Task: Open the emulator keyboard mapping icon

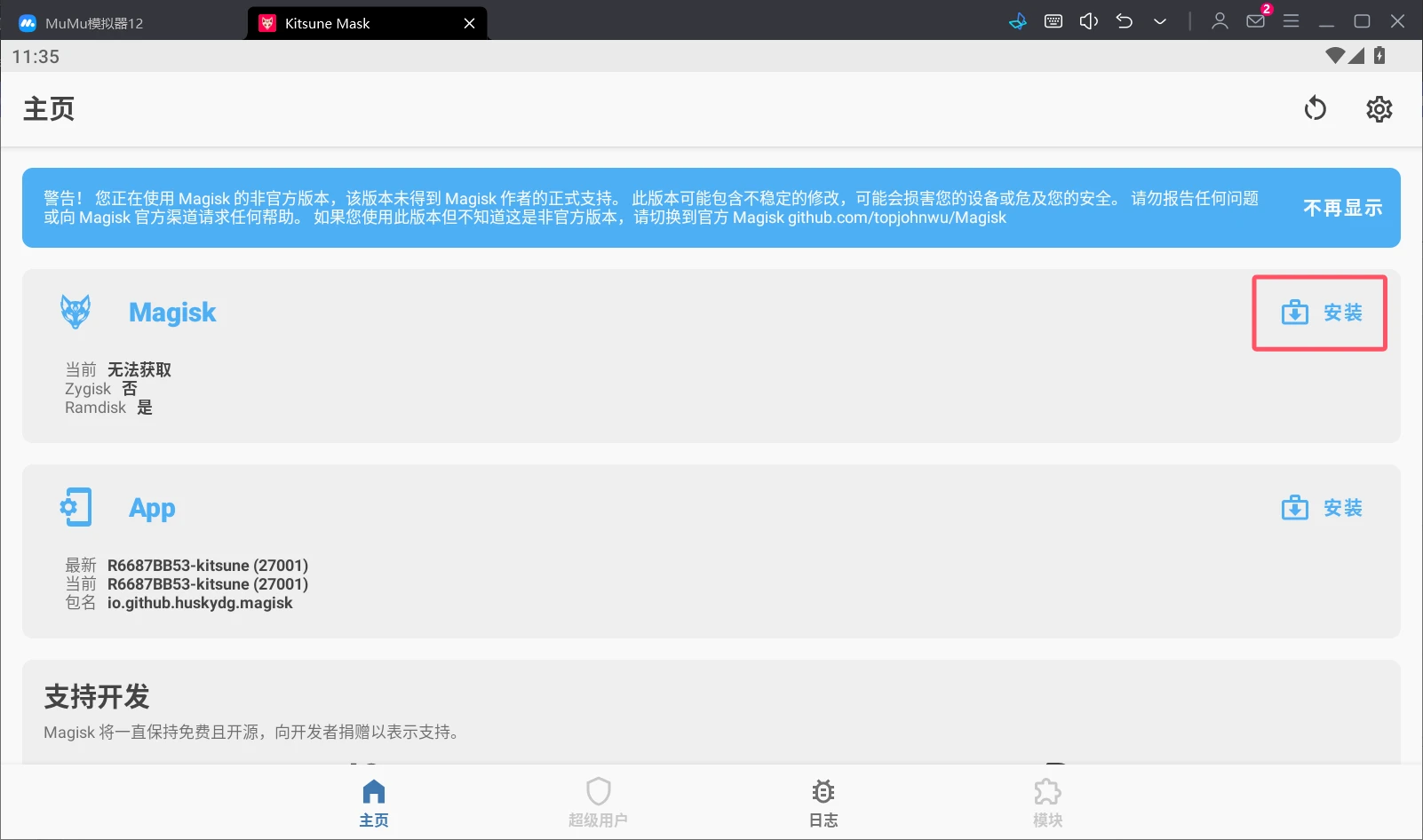Action: click(1053, 21)
